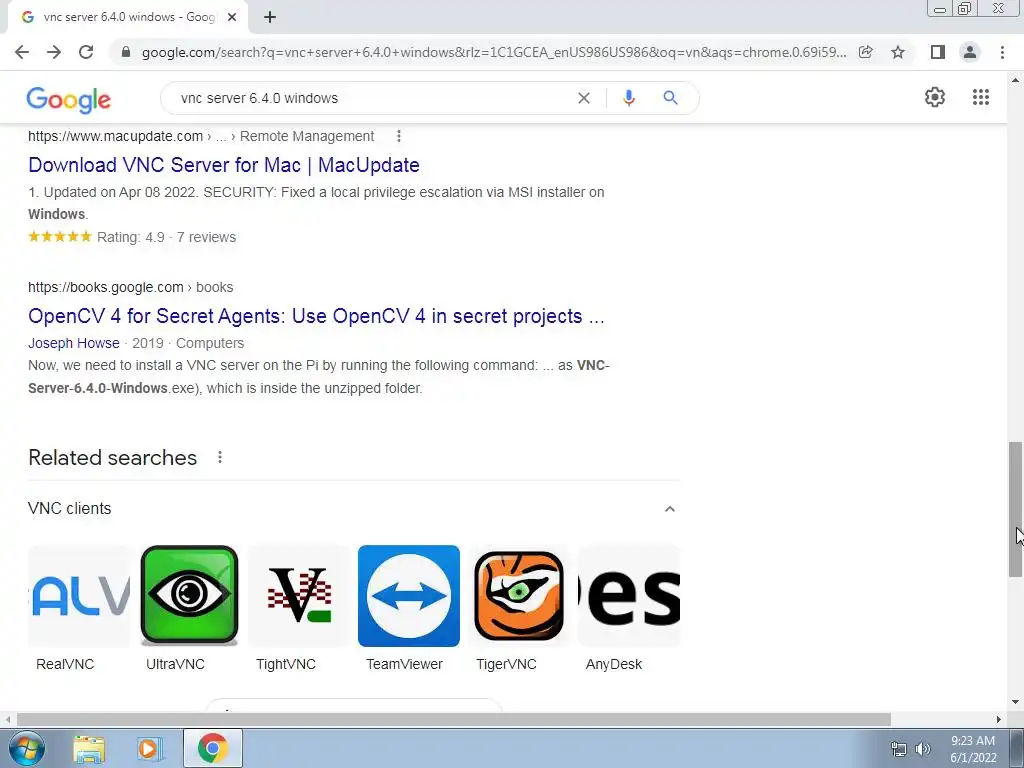Screen dimensions: 1024x768
Task: Open the Chrome three-dot menu
Action: point(1002,52)
